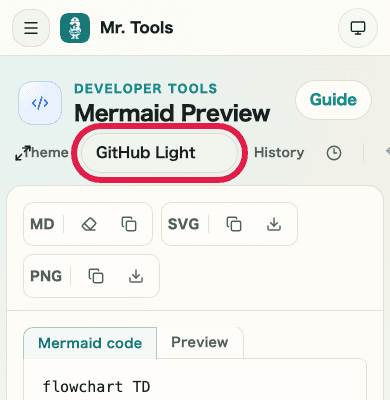Click the DEVELOPER TOOLS category label
Screen dimensions: 390x400
point(146,89)
